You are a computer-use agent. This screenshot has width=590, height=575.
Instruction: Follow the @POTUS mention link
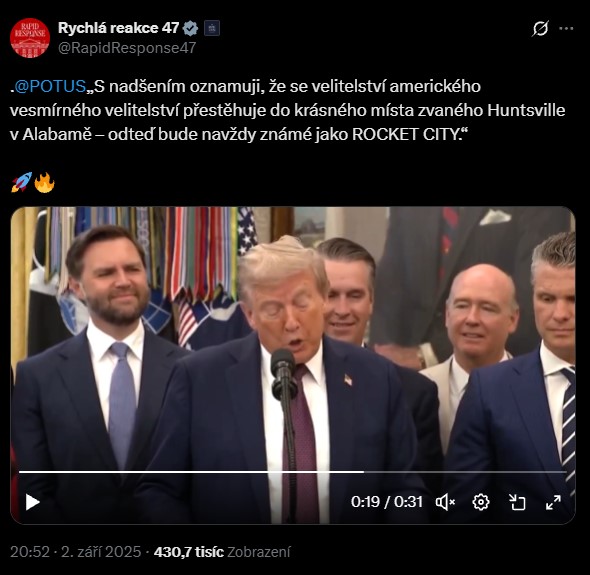pos(50,87)
